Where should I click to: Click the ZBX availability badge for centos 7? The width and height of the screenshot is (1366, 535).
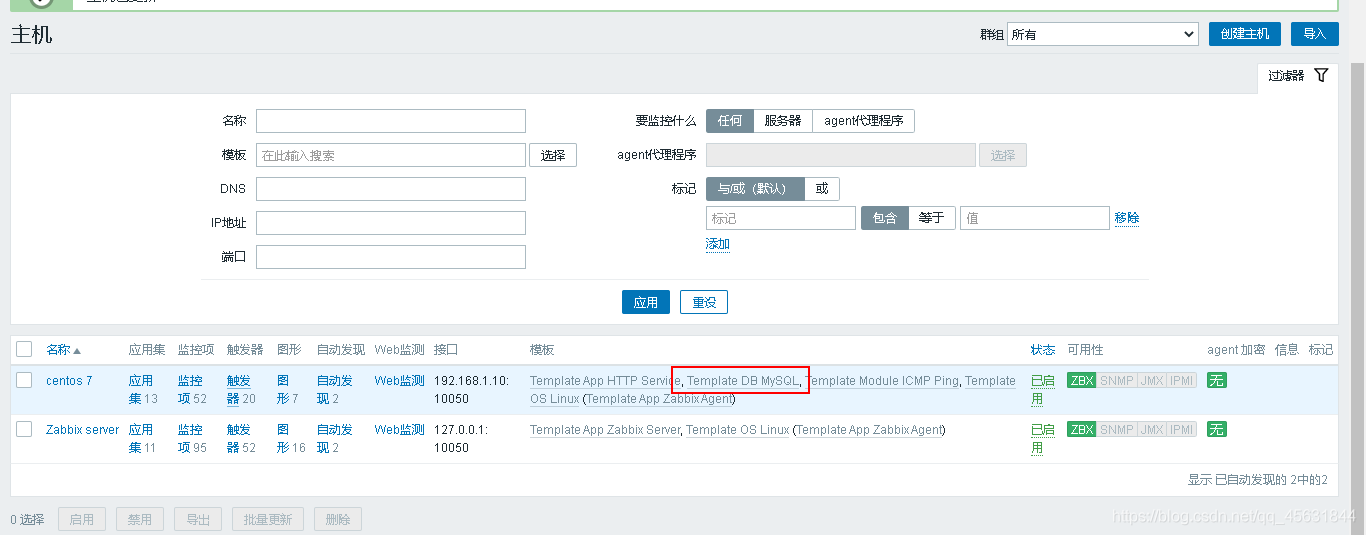pyautogui.click(x=1082, y=380)
